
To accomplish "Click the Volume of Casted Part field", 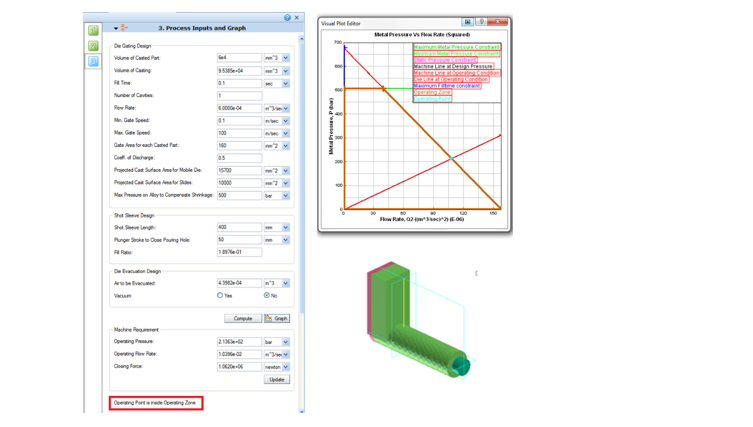I will [x=239, y=58].
